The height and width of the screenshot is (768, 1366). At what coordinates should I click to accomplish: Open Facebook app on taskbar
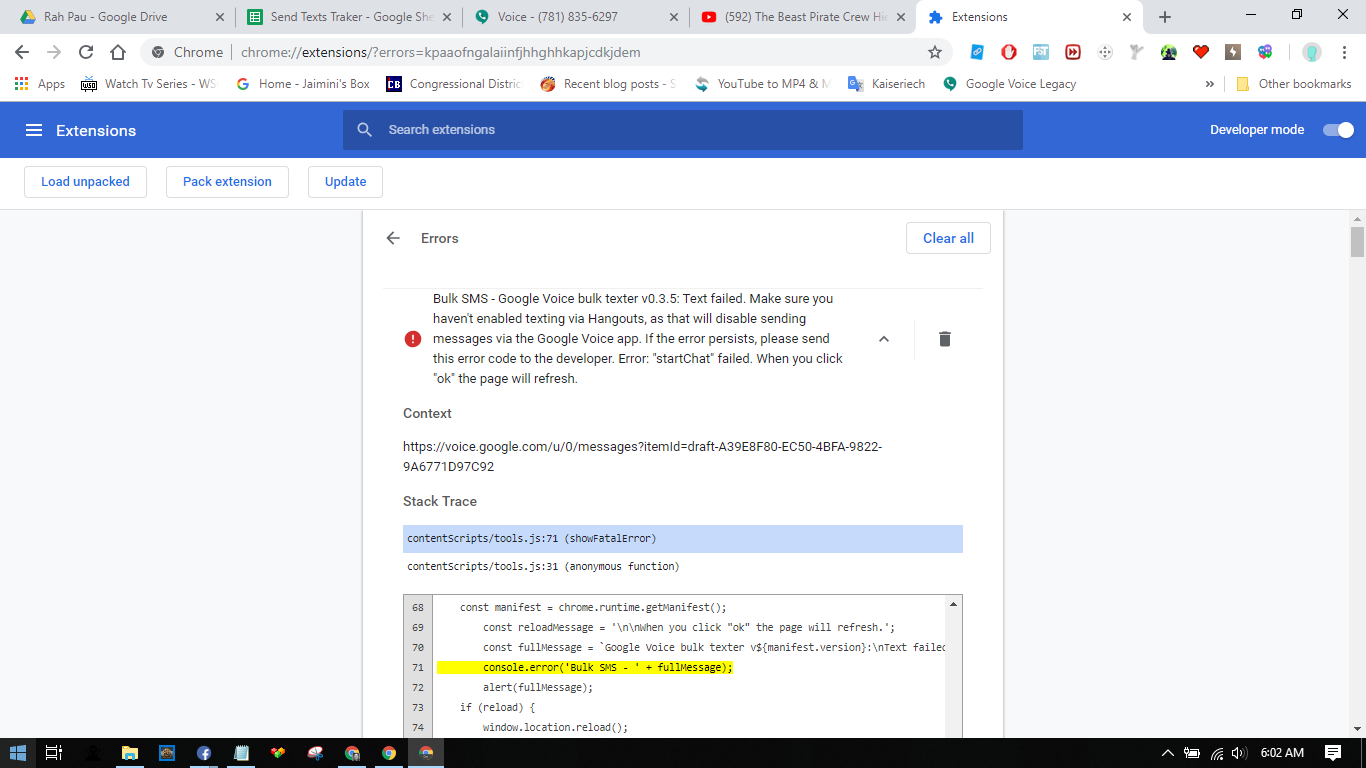point(203,753)
